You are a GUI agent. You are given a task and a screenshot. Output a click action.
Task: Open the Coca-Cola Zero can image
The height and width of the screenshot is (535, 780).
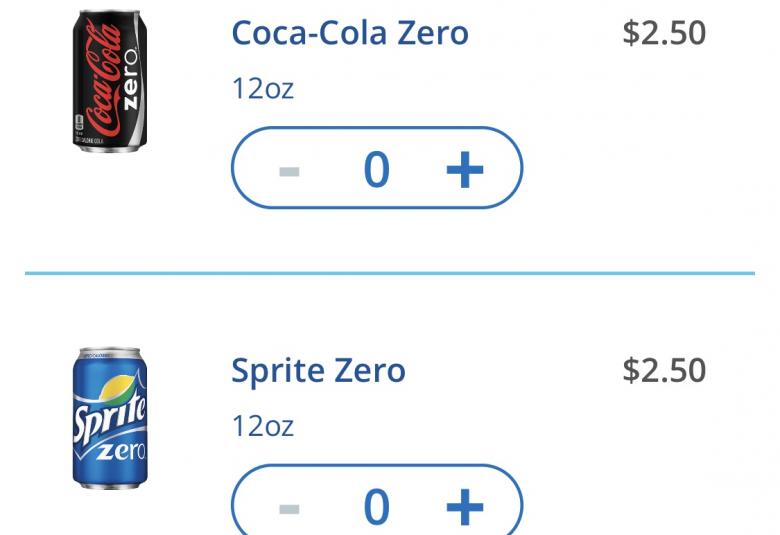pos(110,81)
